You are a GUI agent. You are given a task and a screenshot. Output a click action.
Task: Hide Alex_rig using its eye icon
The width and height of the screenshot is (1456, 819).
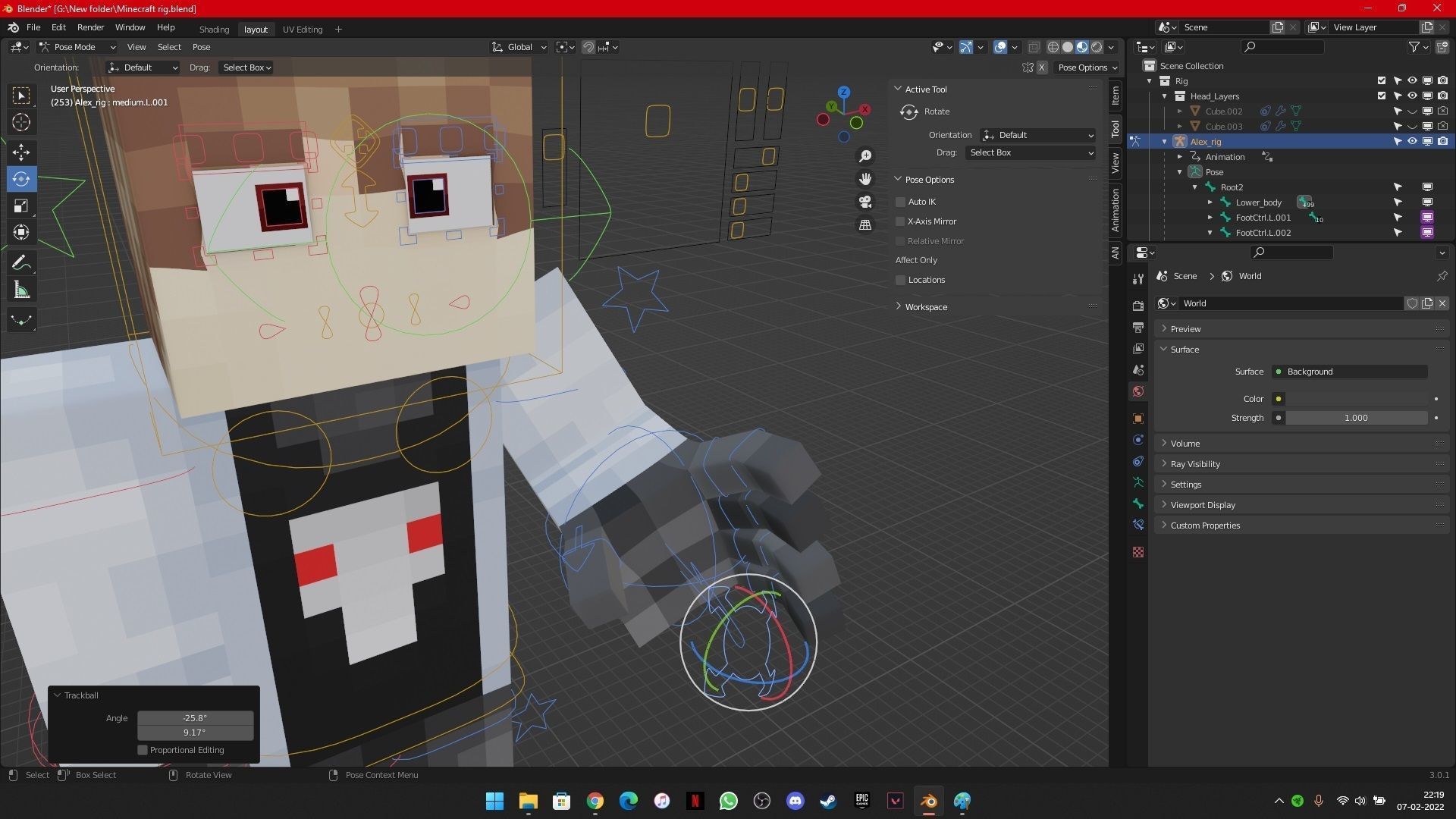1412,141
